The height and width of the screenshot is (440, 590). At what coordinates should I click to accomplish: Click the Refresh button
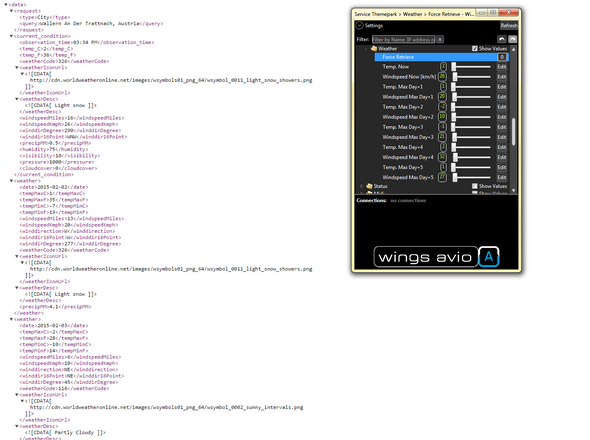pos(509,26)
